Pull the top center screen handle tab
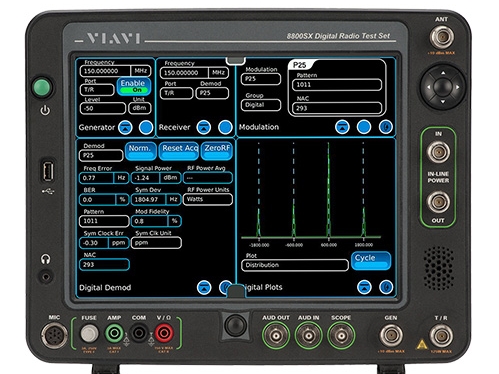499x374 pixels. (x=236, y=61)
